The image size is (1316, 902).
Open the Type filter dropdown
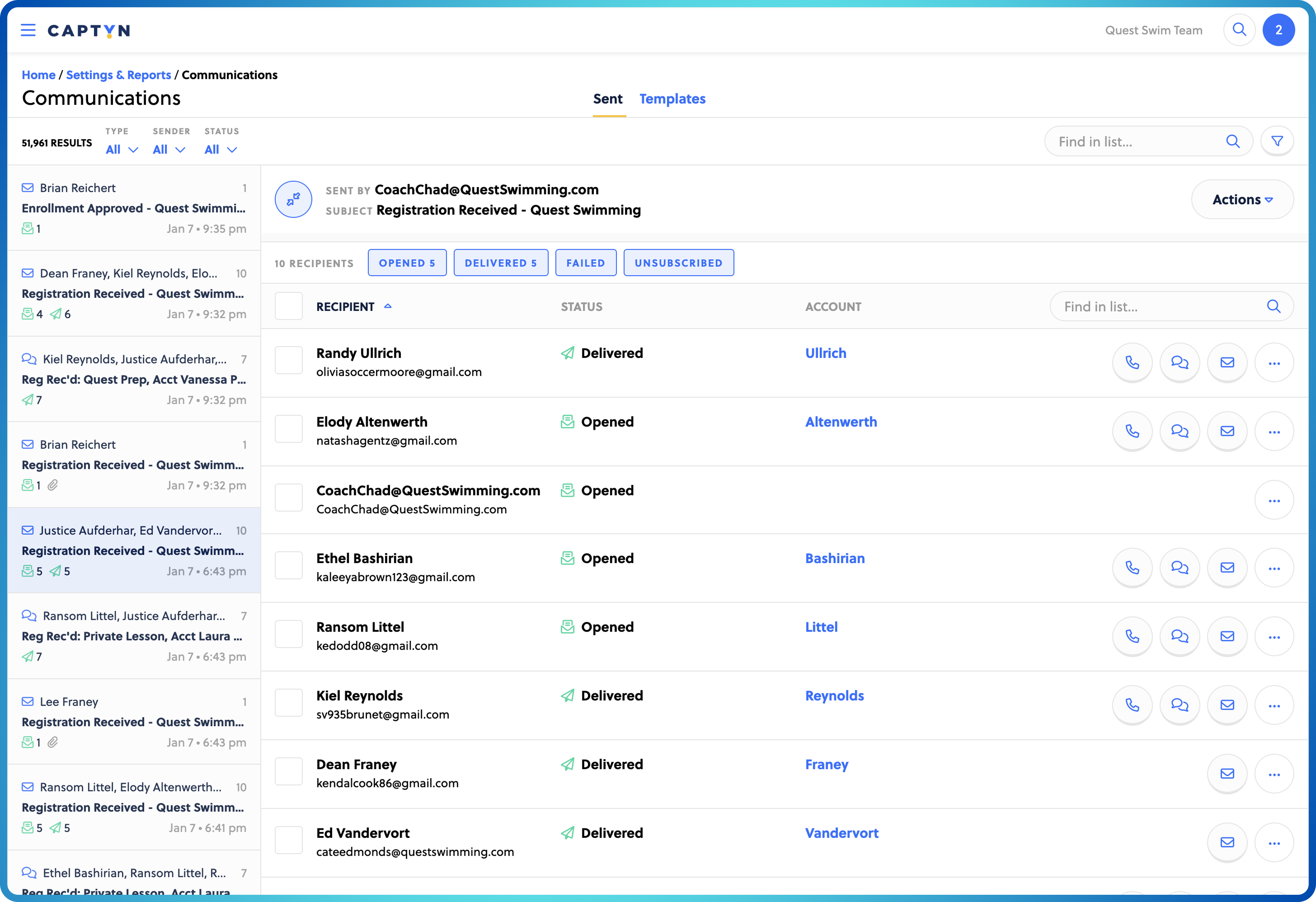click(x=121, y=150)
